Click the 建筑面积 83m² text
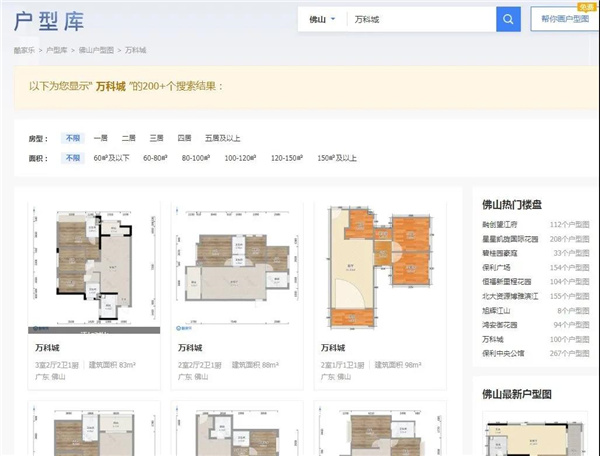 click(x=112, y=365)
